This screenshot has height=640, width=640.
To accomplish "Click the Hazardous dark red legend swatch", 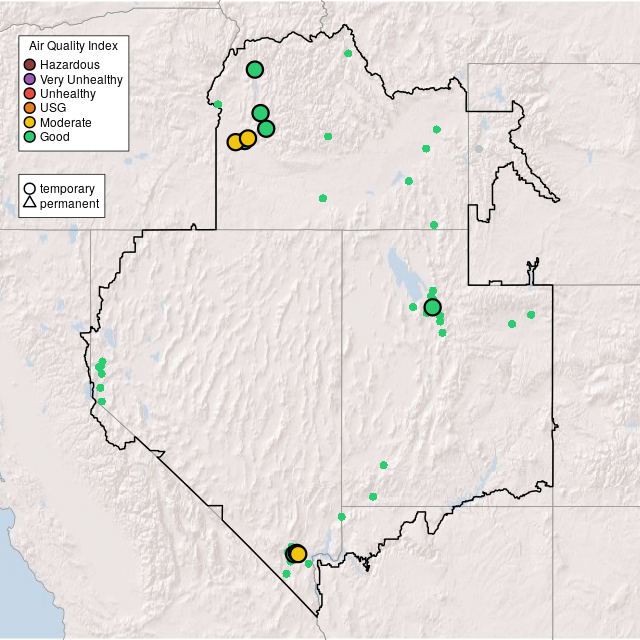I will 30,65.
